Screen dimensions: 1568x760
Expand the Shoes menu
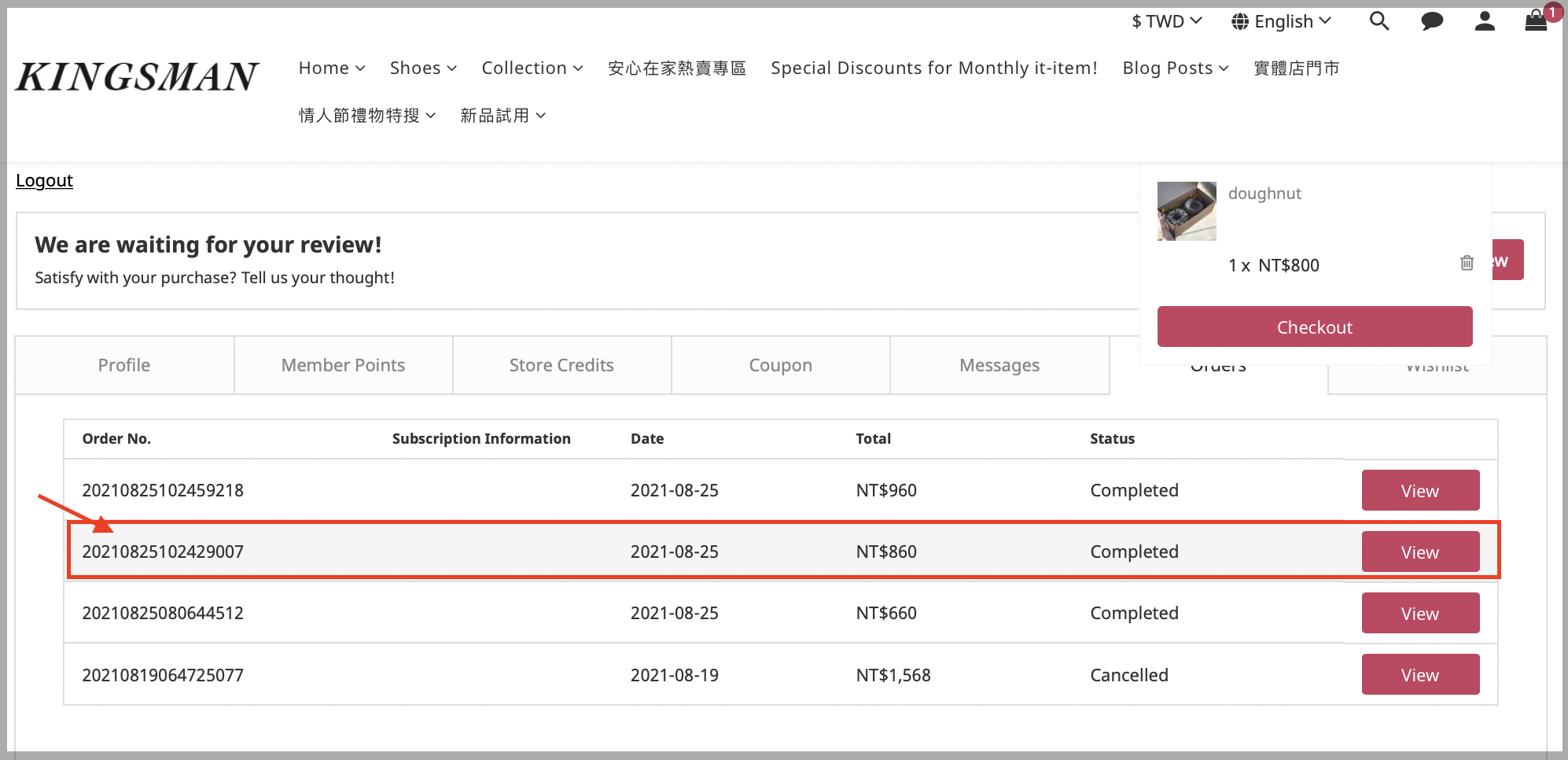(423, 68)
